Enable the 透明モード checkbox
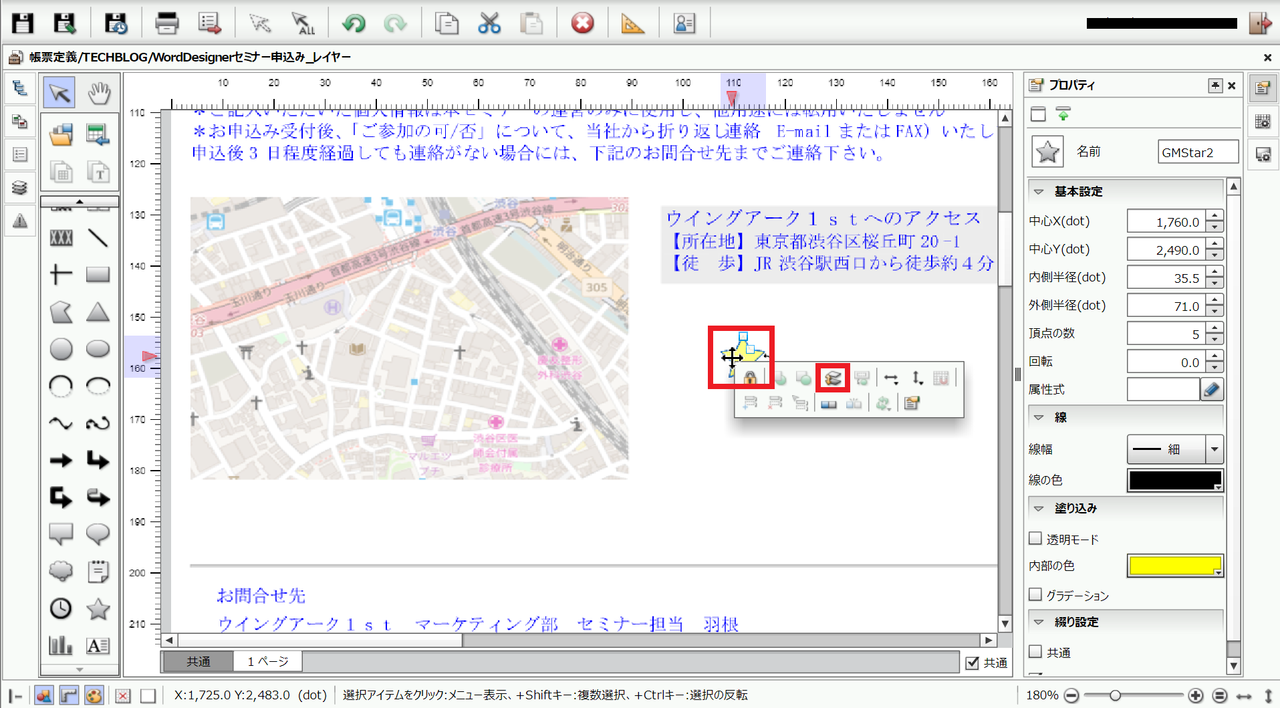 click(1035, 539)
